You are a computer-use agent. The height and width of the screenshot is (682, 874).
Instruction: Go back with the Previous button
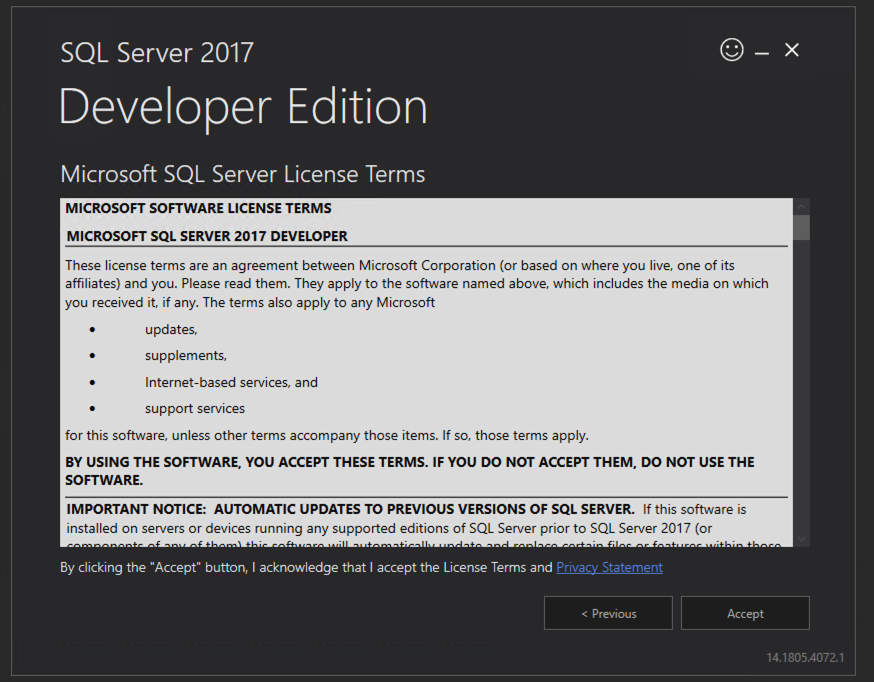point(608,613)
